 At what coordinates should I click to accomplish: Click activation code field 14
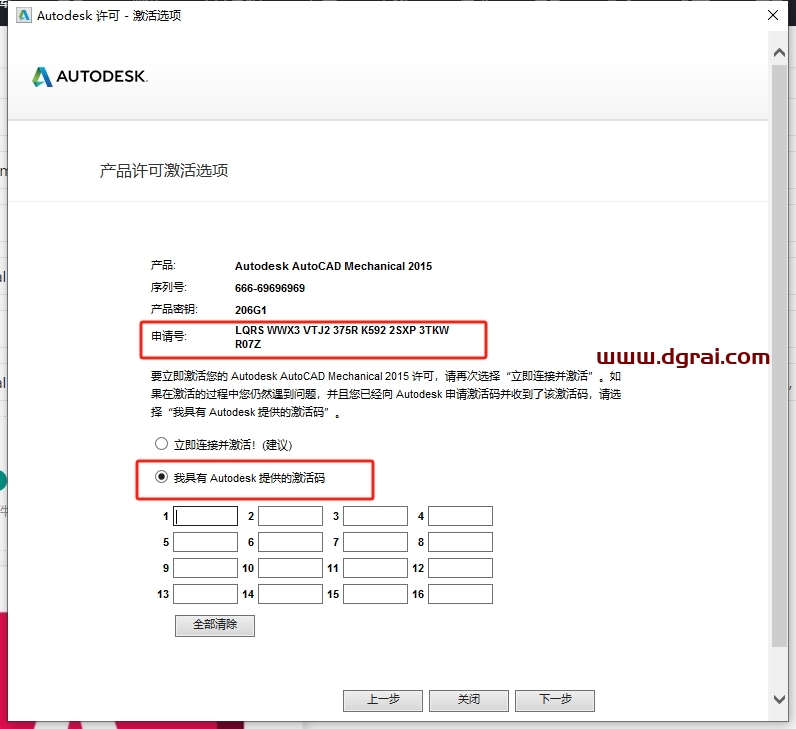click(290, 594)
